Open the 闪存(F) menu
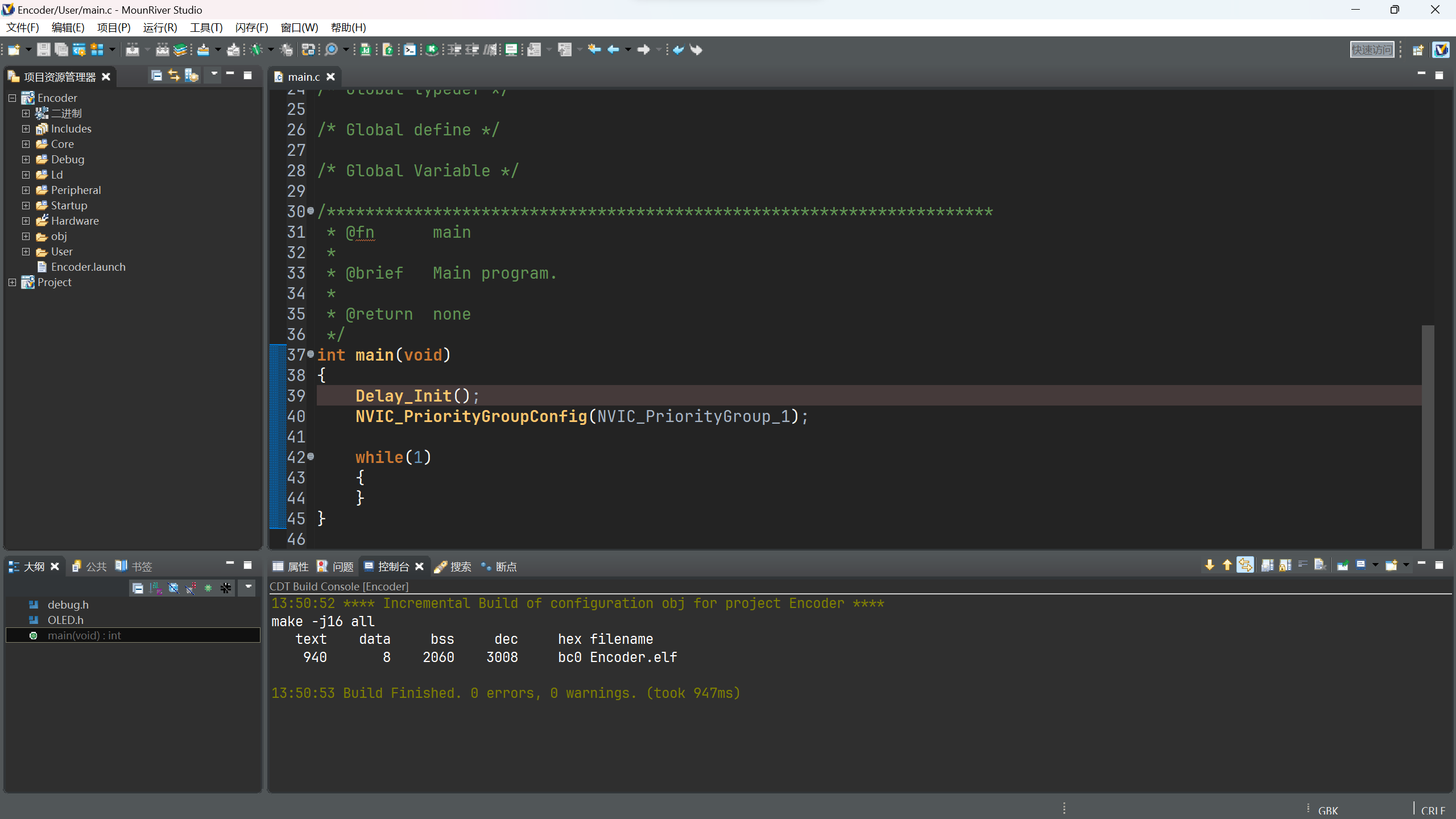The height and width of the screenshot is (819, 1456). coord(251,27)
